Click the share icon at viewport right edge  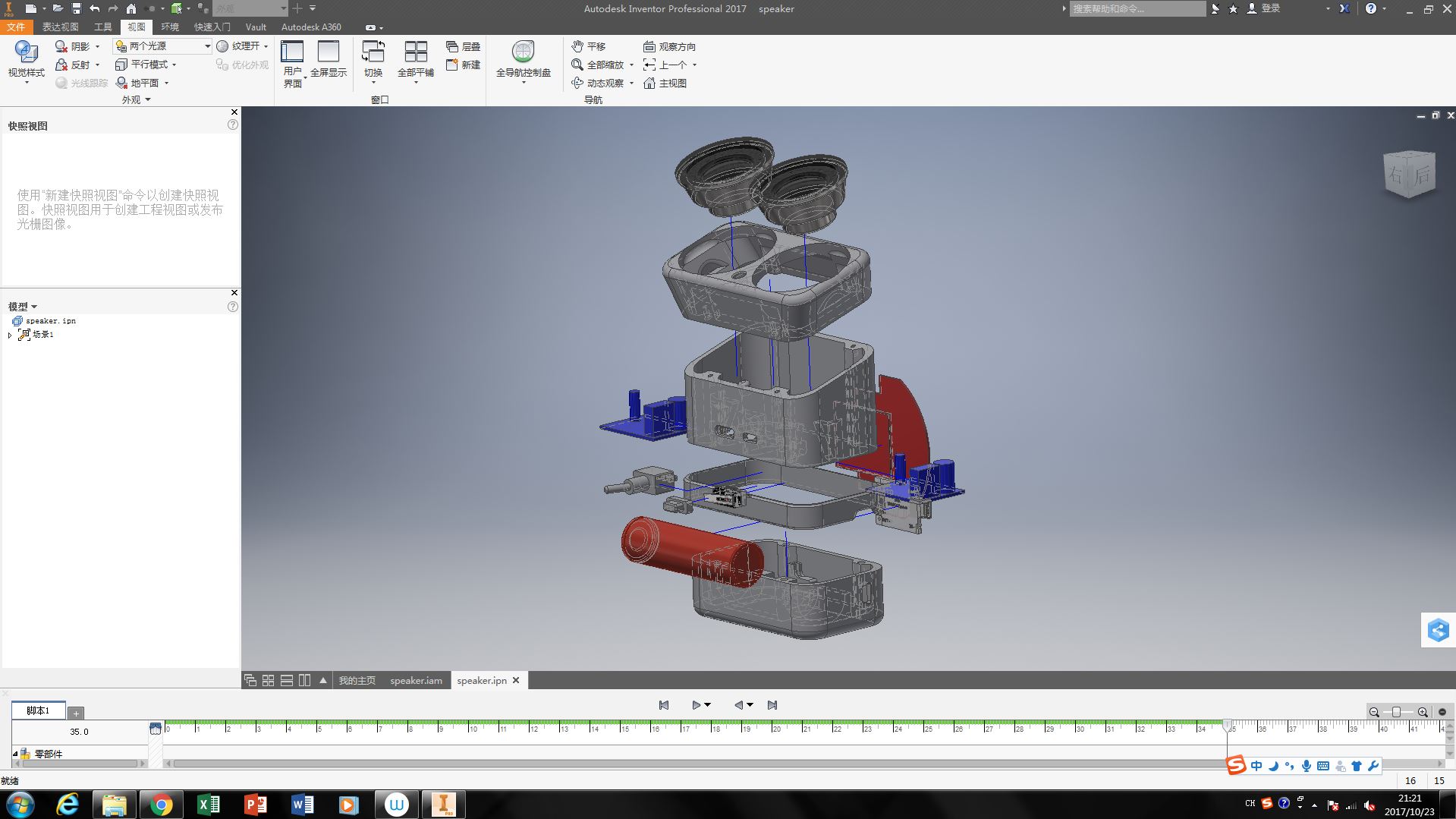pyautogui.click(x=1438, y=630)
